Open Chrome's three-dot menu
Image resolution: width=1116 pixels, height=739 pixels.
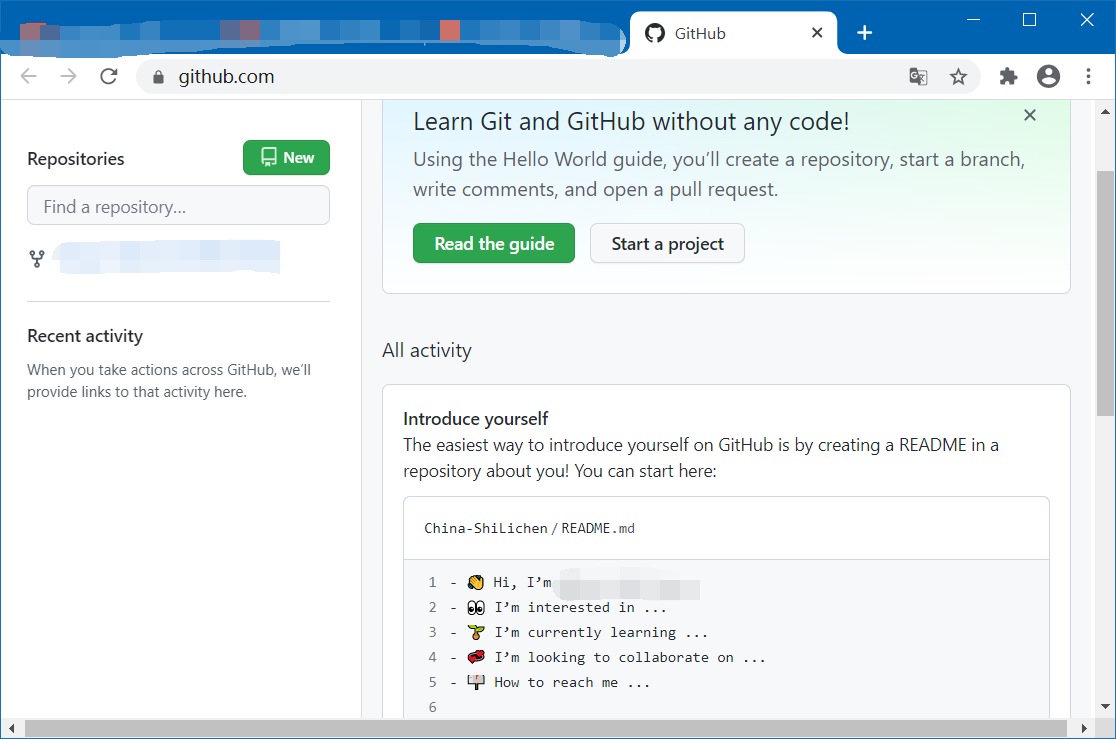(1088, 76)
